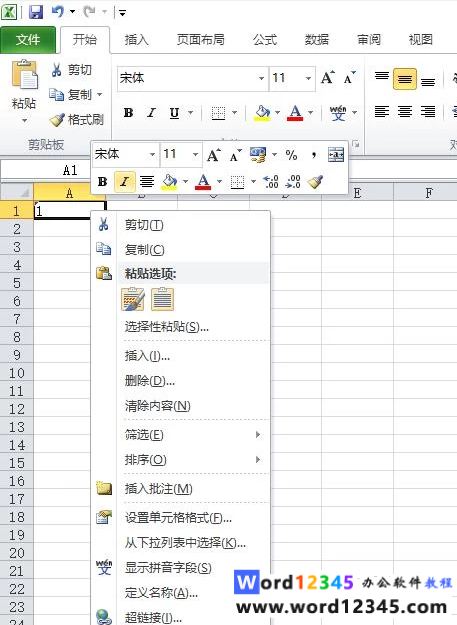Open the Excel application icon menu
This screenshot has width=457, height=625.
(9, 12)
